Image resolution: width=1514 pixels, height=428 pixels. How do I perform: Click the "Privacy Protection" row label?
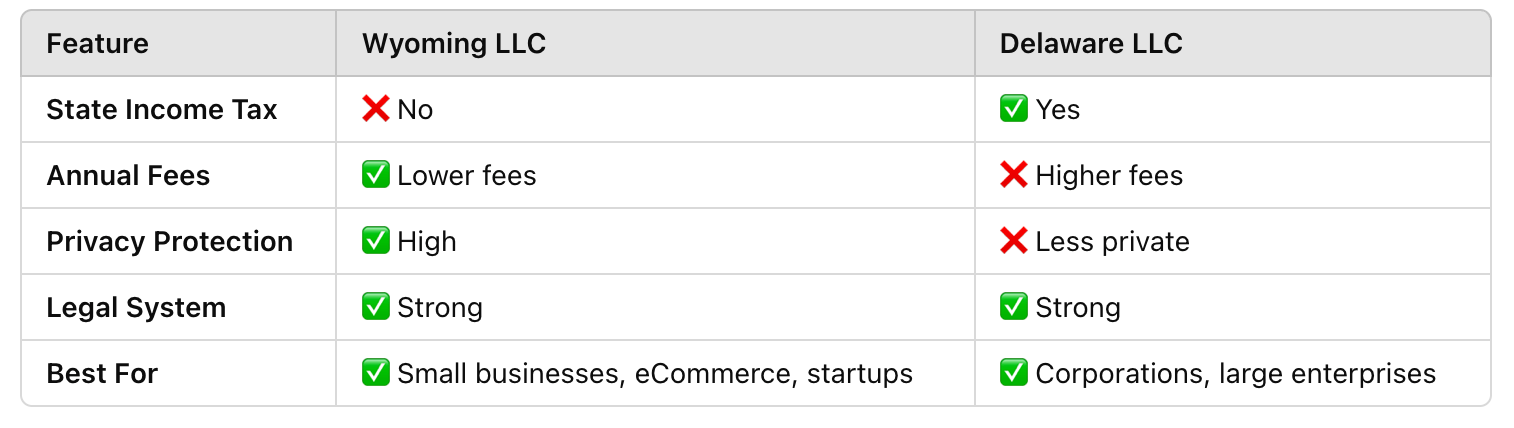coord(170,241)
